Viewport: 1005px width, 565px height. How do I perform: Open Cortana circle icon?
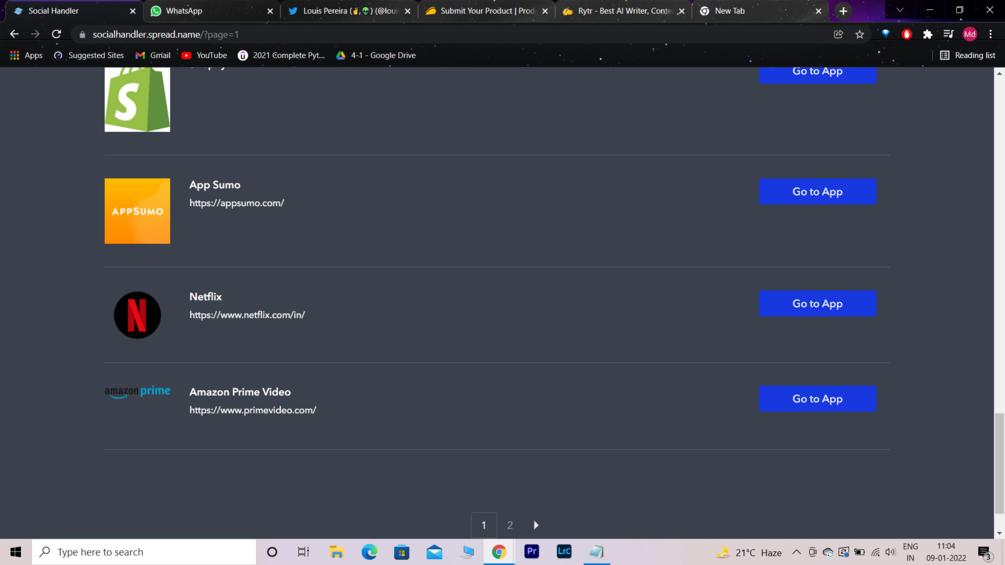(x=272, y=552)
